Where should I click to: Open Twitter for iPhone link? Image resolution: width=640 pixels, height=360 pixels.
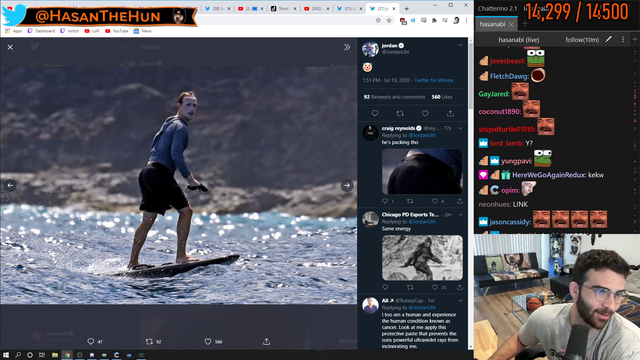(433, 80)
